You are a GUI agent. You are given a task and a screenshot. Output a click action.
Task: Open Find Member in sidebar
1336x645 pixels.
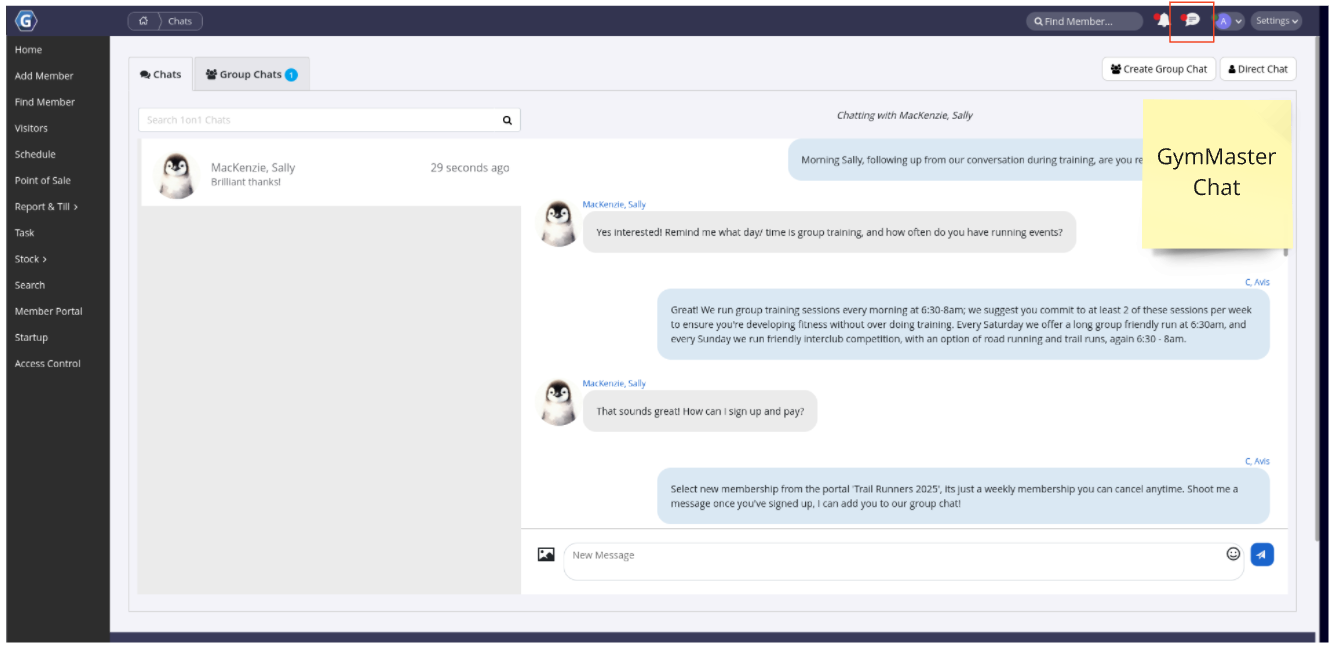pos(45,102)
